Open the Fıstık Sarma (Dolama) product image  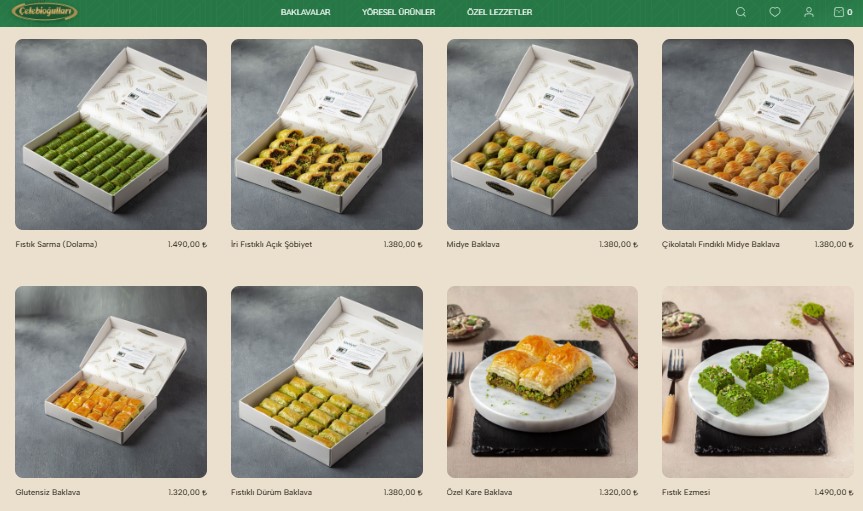click(x=111, y=134)
